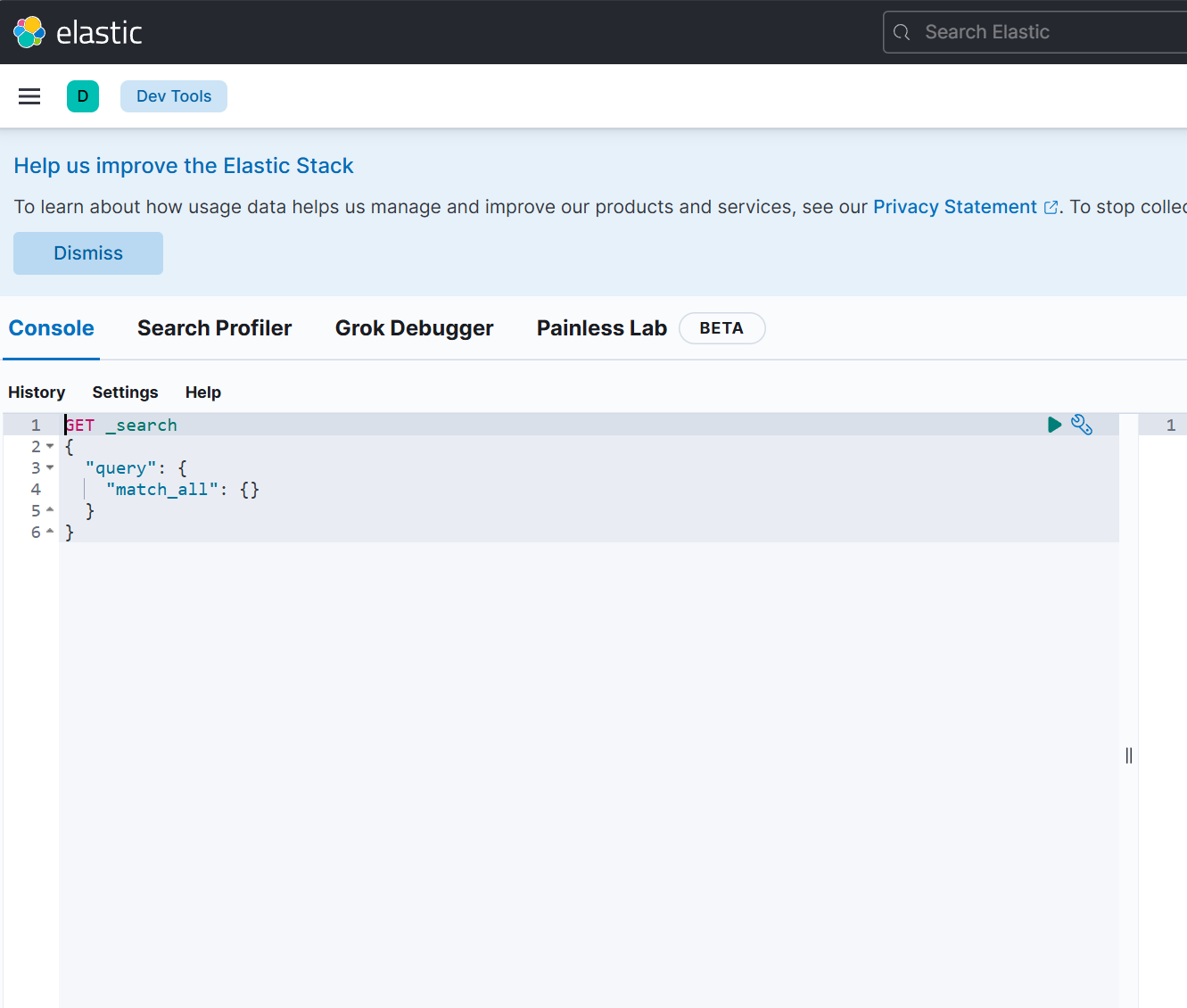This screenshot has width=1187, height=1008.
Task: Toggle the fold marker on line 6
Action: 50,532
